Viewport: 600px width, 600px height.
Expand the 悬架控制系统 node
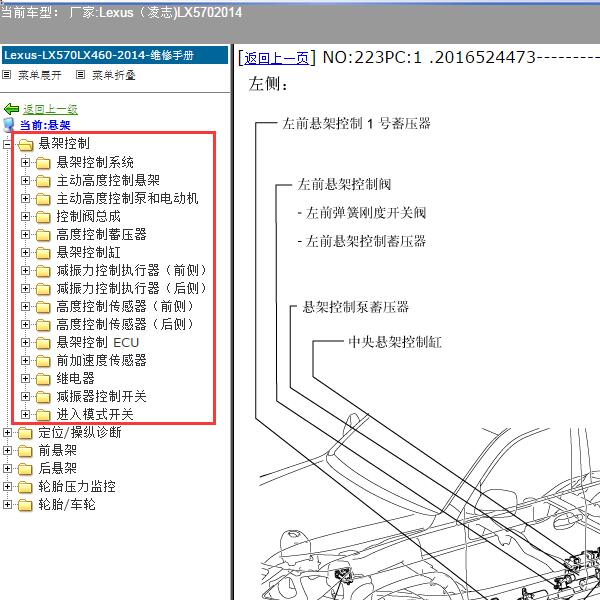click(x=25, y=163)
